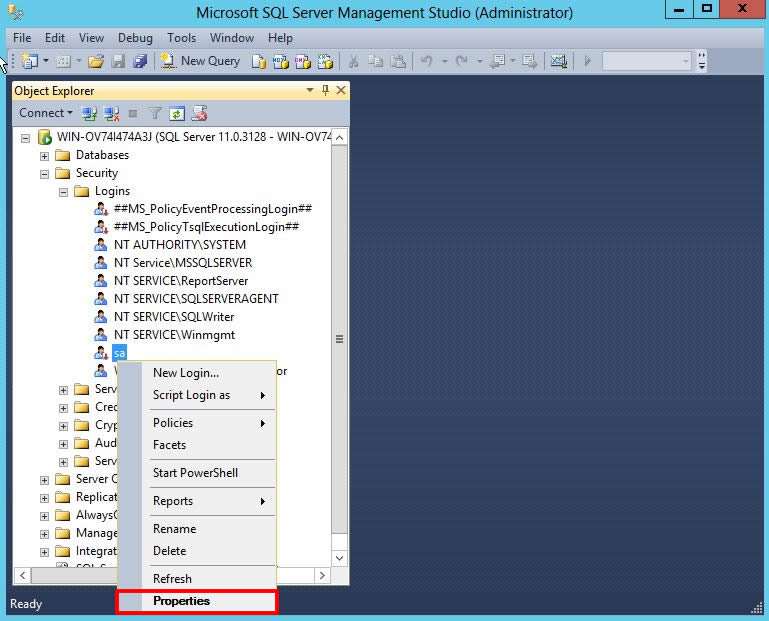This screenshot has height=621, width=769.
Task: Select NT SERVICE\SQLWriter login
Action: coord(174,317)
